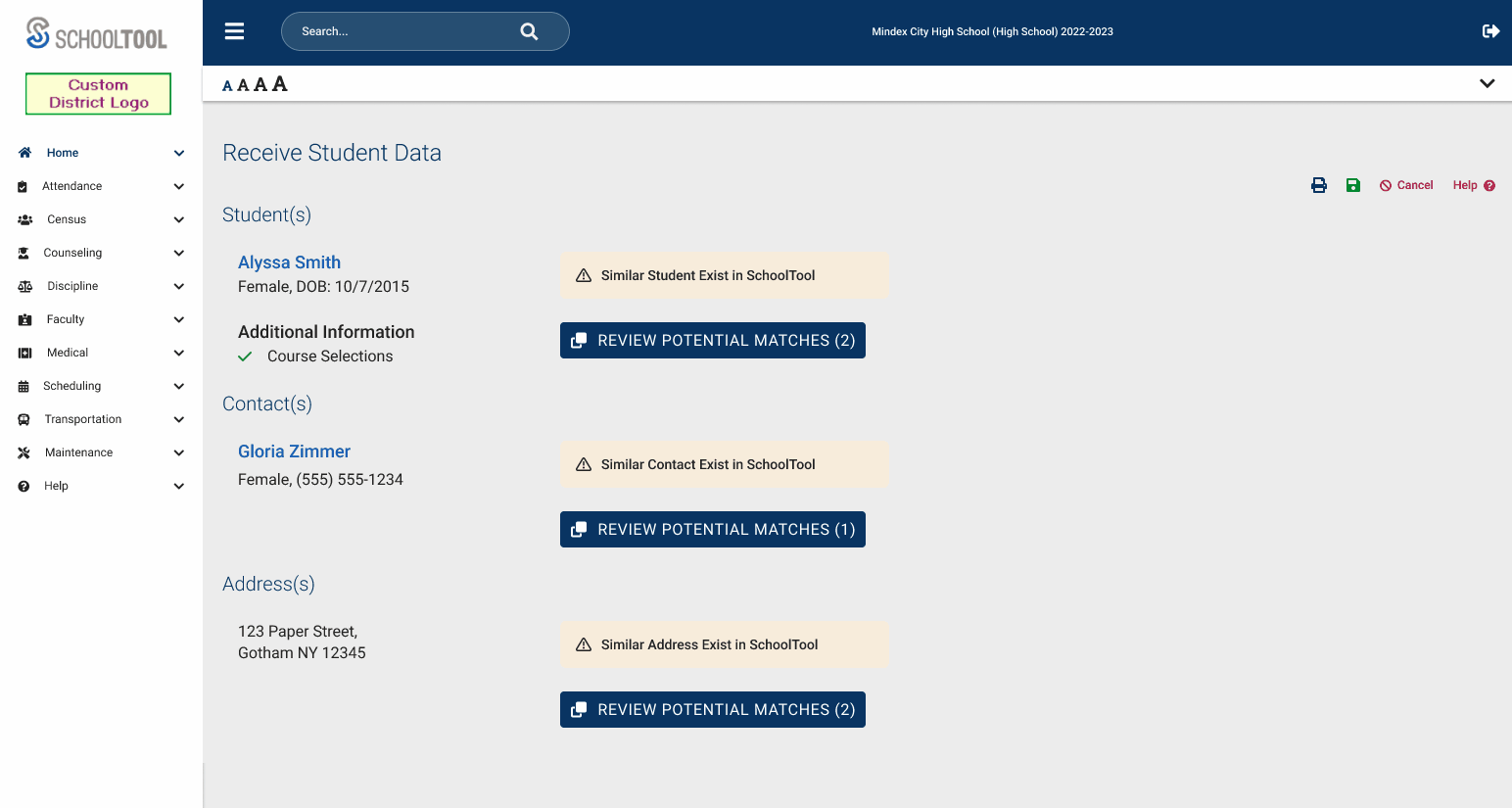
Task: Review potential matches for address
Action: coord(712,709)
